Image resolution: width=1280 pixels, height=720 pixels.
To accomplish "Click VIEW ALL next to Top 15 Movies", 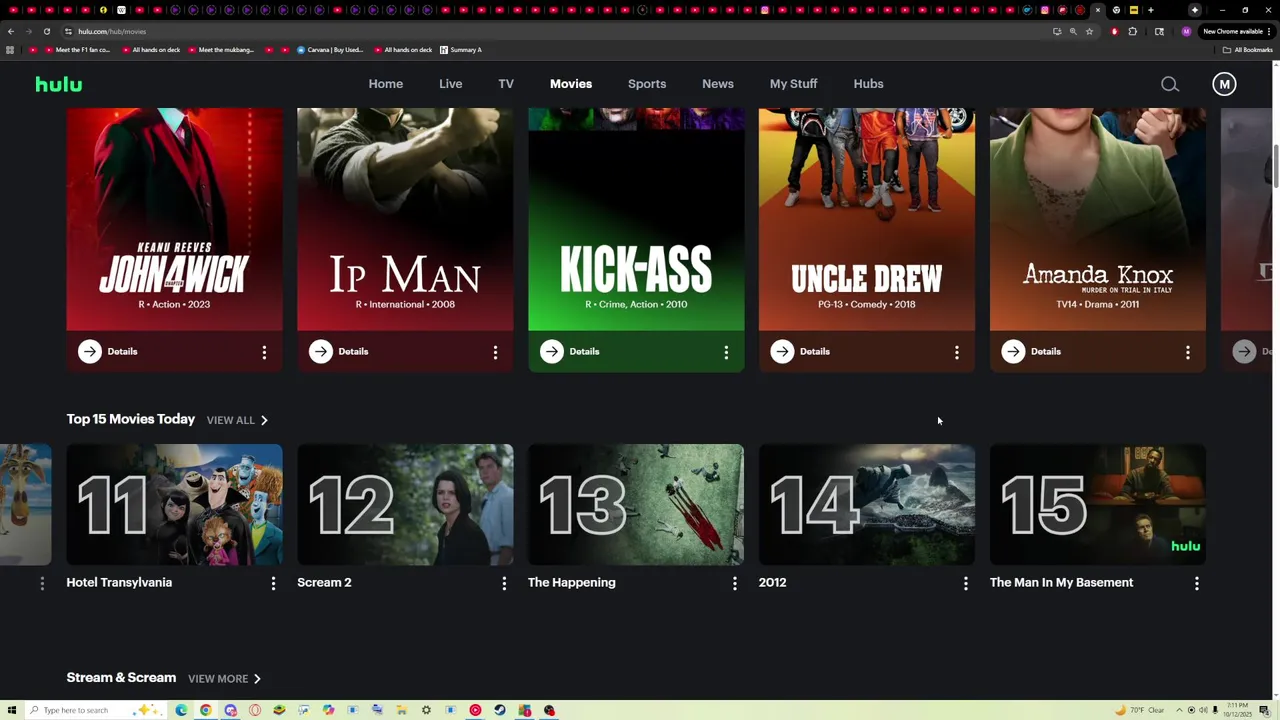I will tap(231, 420).
